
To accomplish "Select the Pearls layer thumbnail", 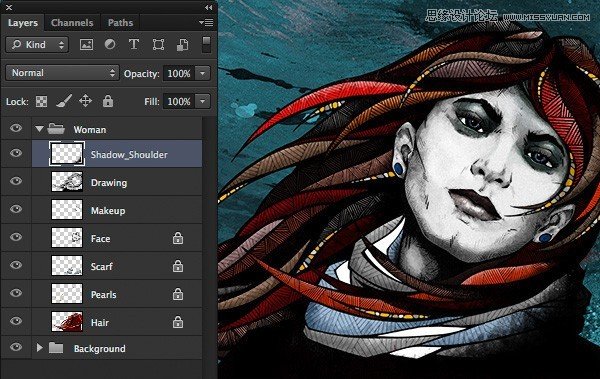I will coord(67,293).
